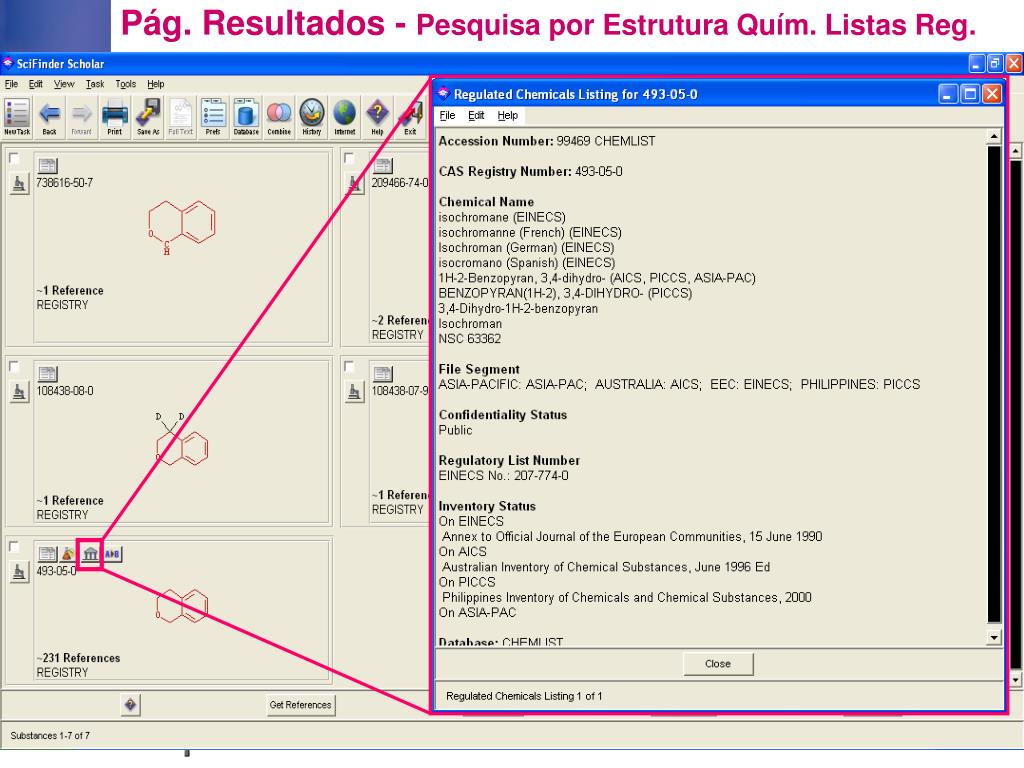Screen dimensions: 1024x768
Task: Open substance detail icon for 738616-50-7
Action: [48, 165]
